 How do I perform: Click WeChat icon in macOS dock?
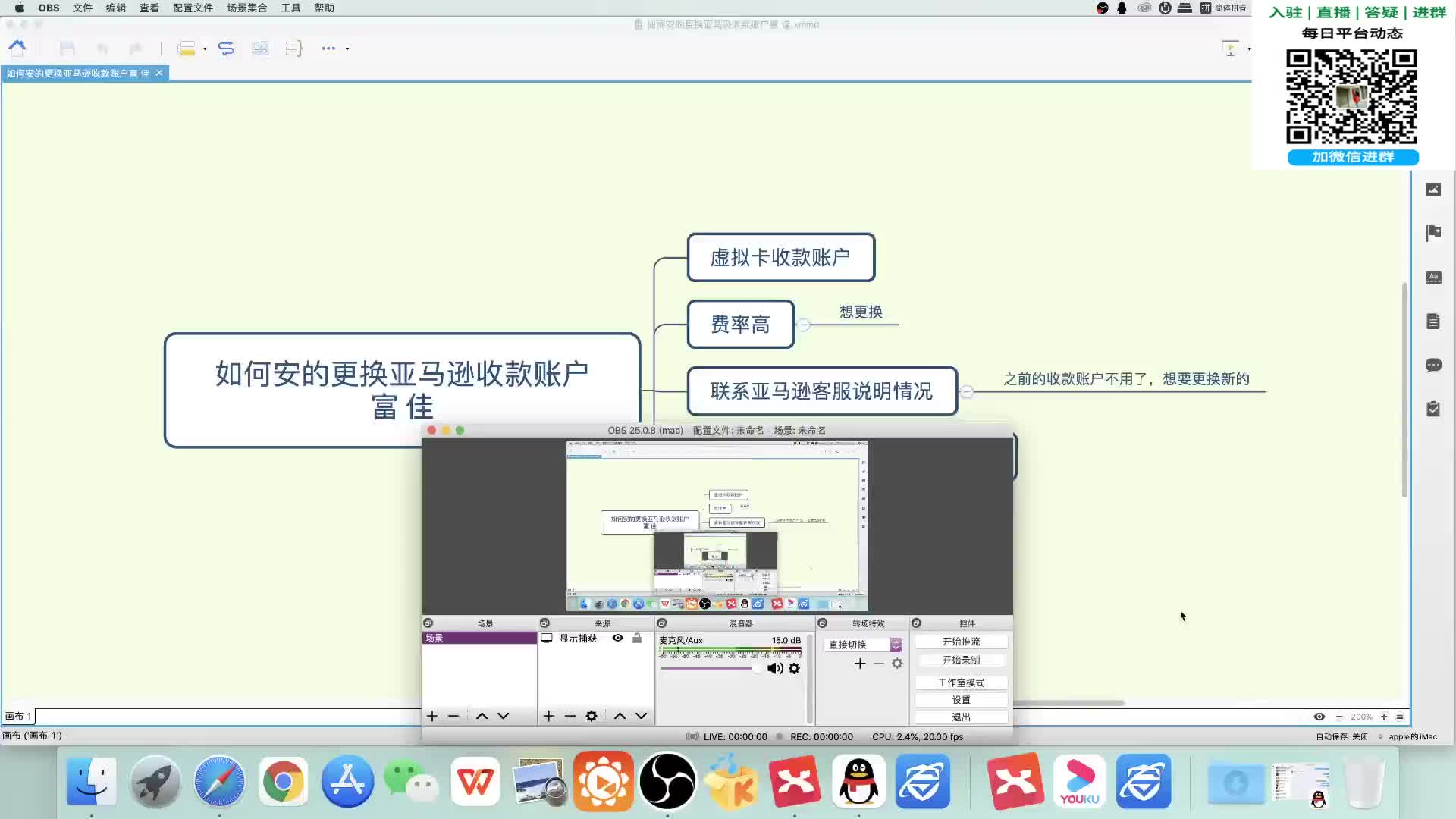[411, 782]
